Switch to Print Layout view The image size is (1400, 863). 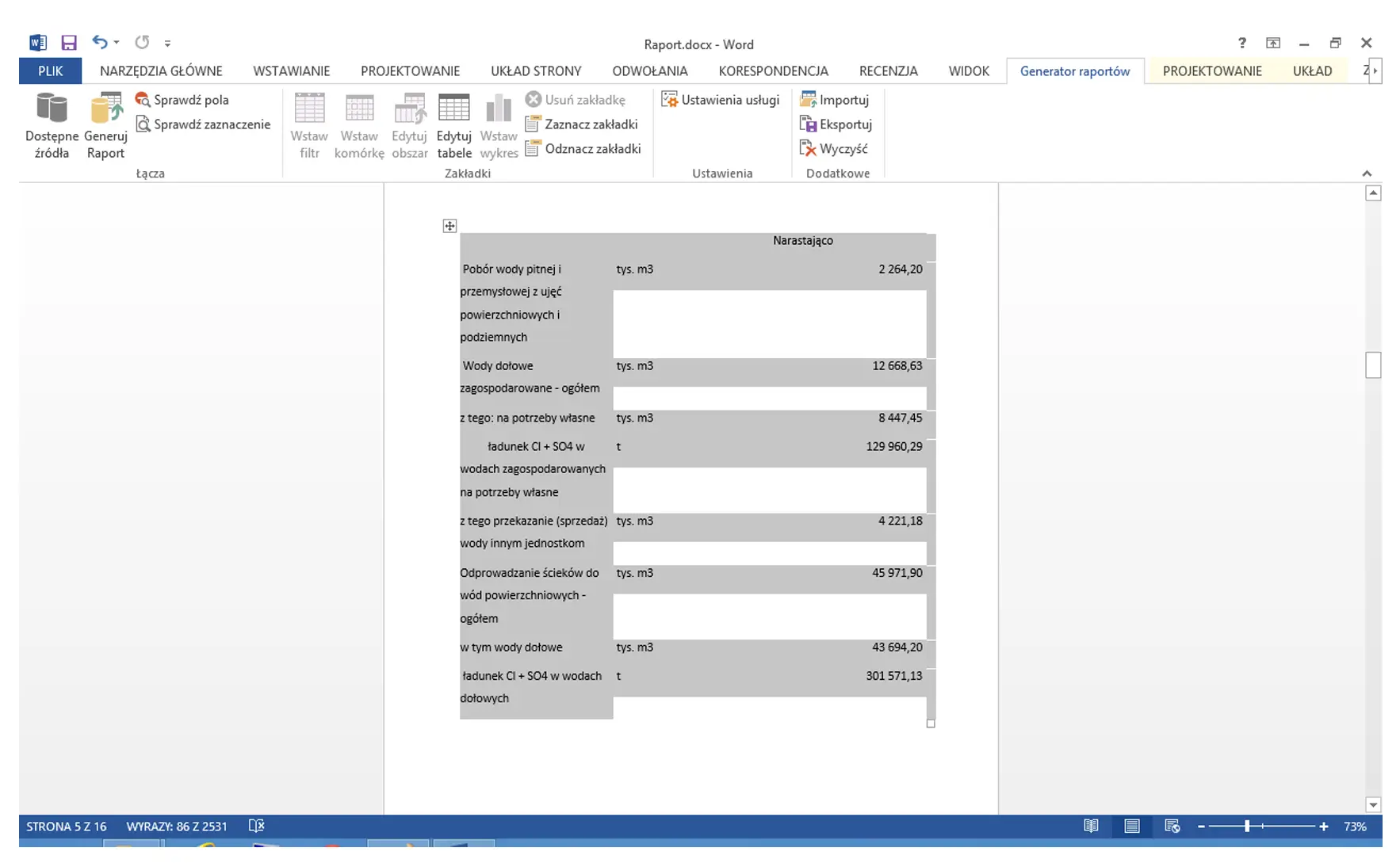tap(1132, 826)
